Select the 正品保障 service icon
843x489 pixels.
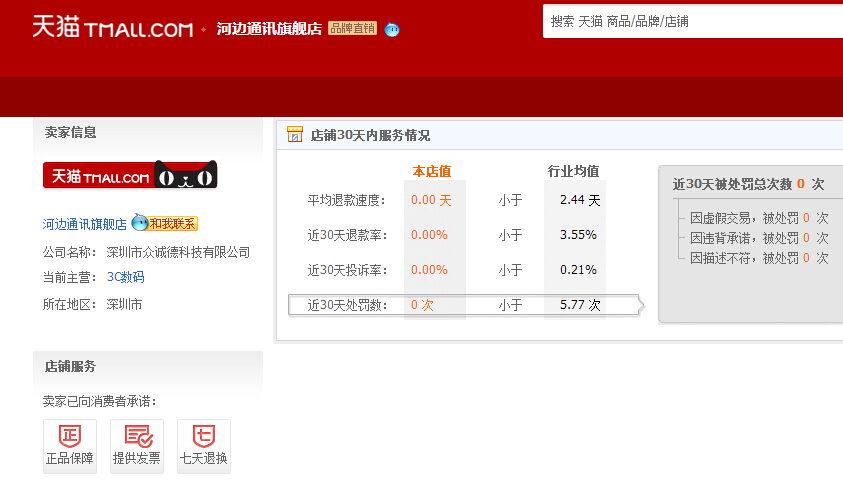[70, 446]
